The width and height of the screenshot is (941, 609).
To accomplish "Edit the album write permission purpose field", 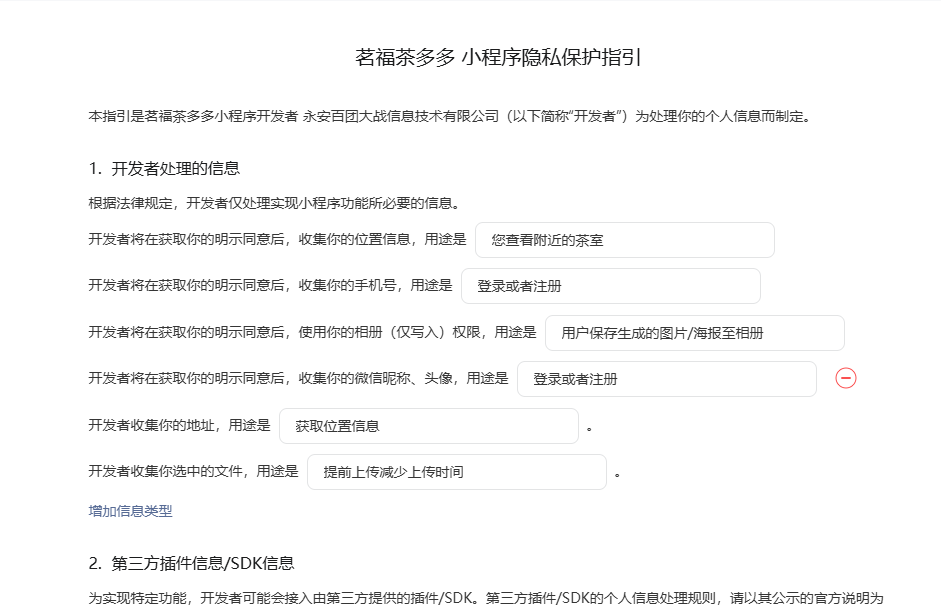I will click(694, 333).
